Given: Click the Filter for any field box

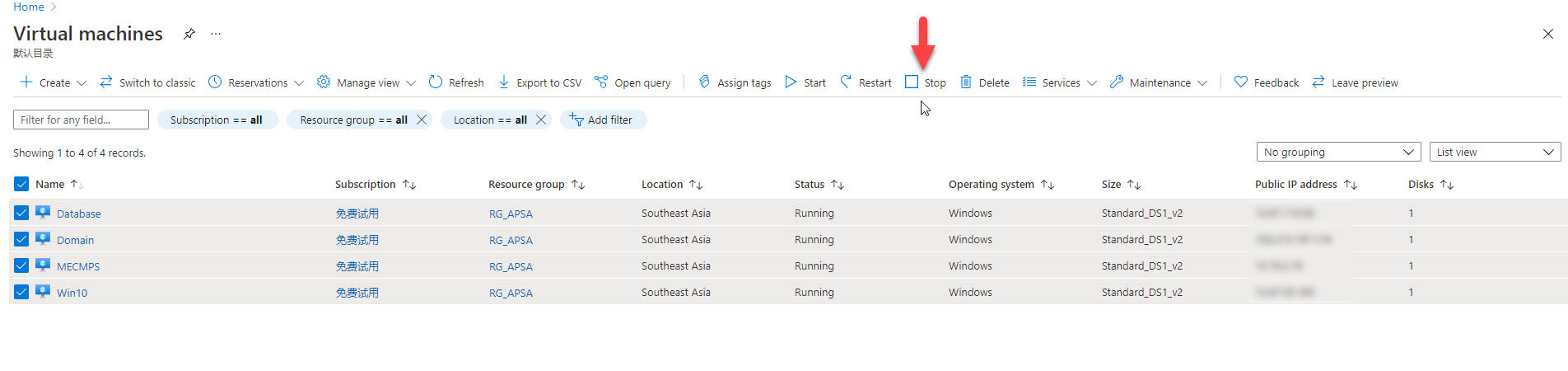Looking at the screenshot, I should click(81, 120).
